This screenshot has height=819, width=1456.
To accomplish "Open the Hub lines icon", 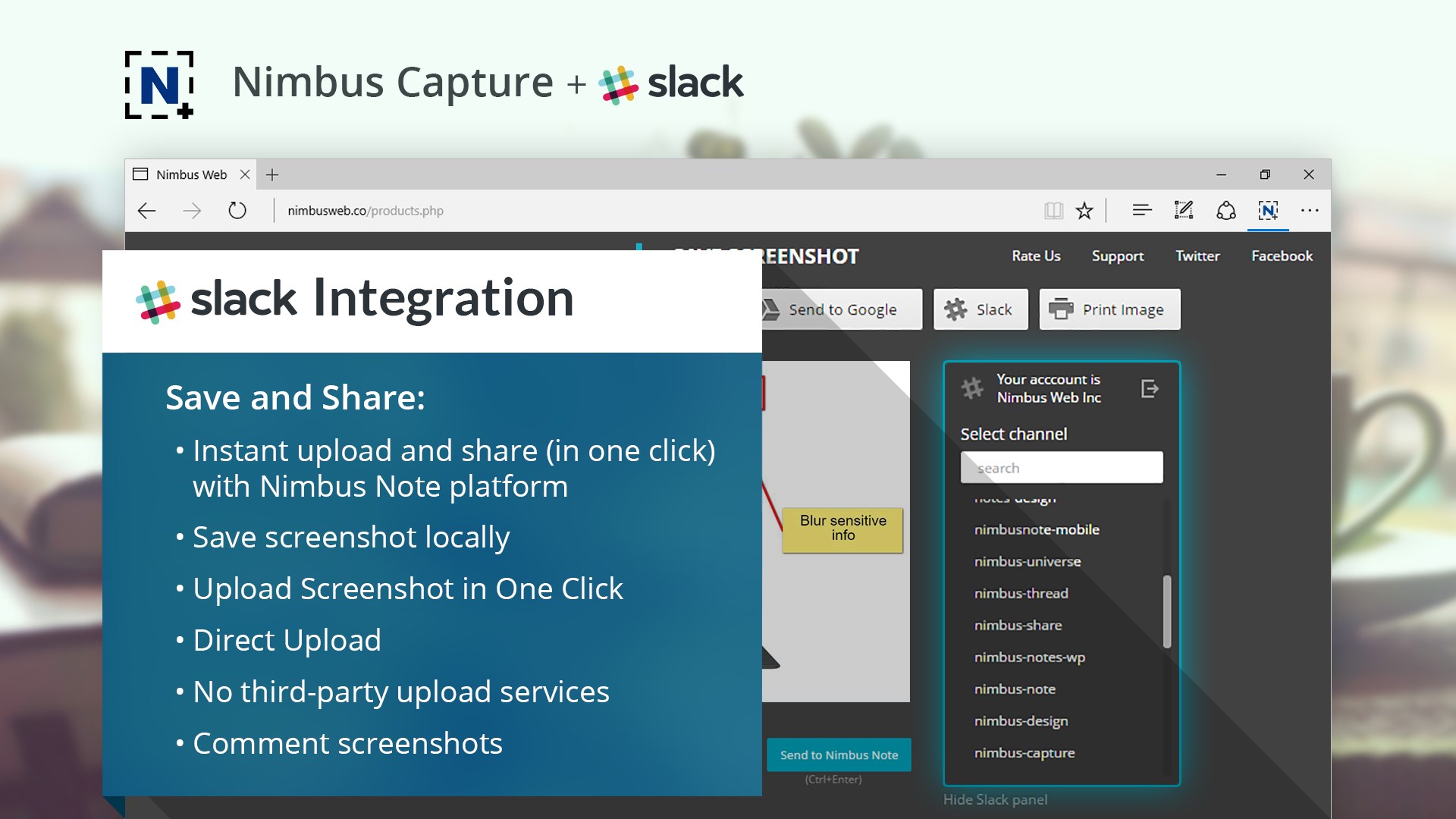I will 1141,211.
